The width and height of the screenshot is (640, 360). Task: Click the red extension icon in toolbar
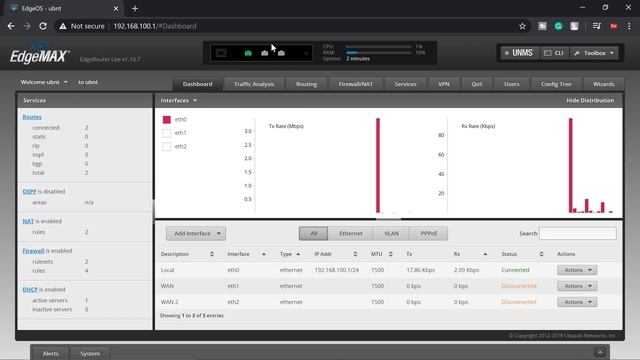coord(613,26)
